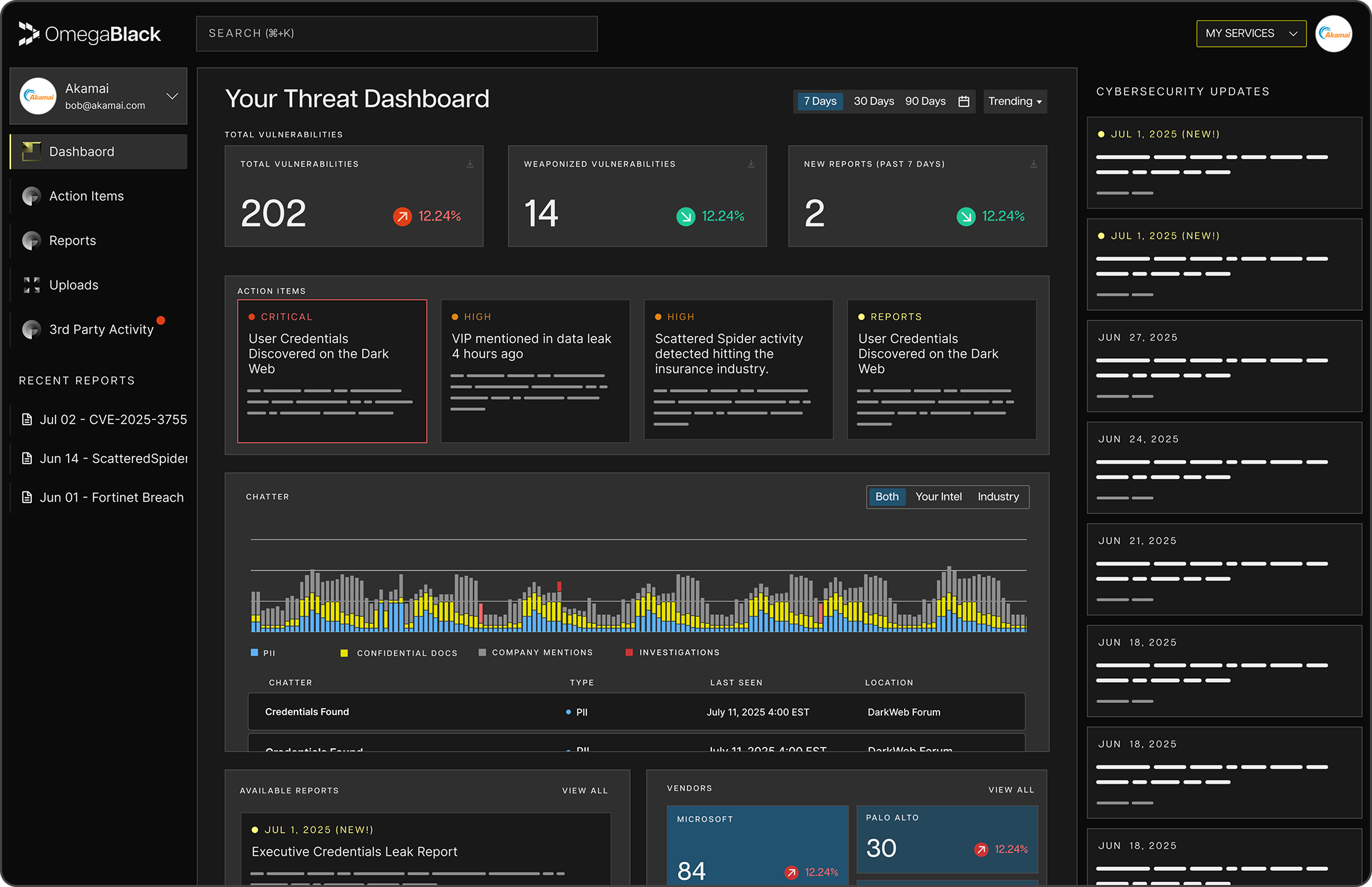Open 3rd Party Activity menu item

tap(101, 330)
